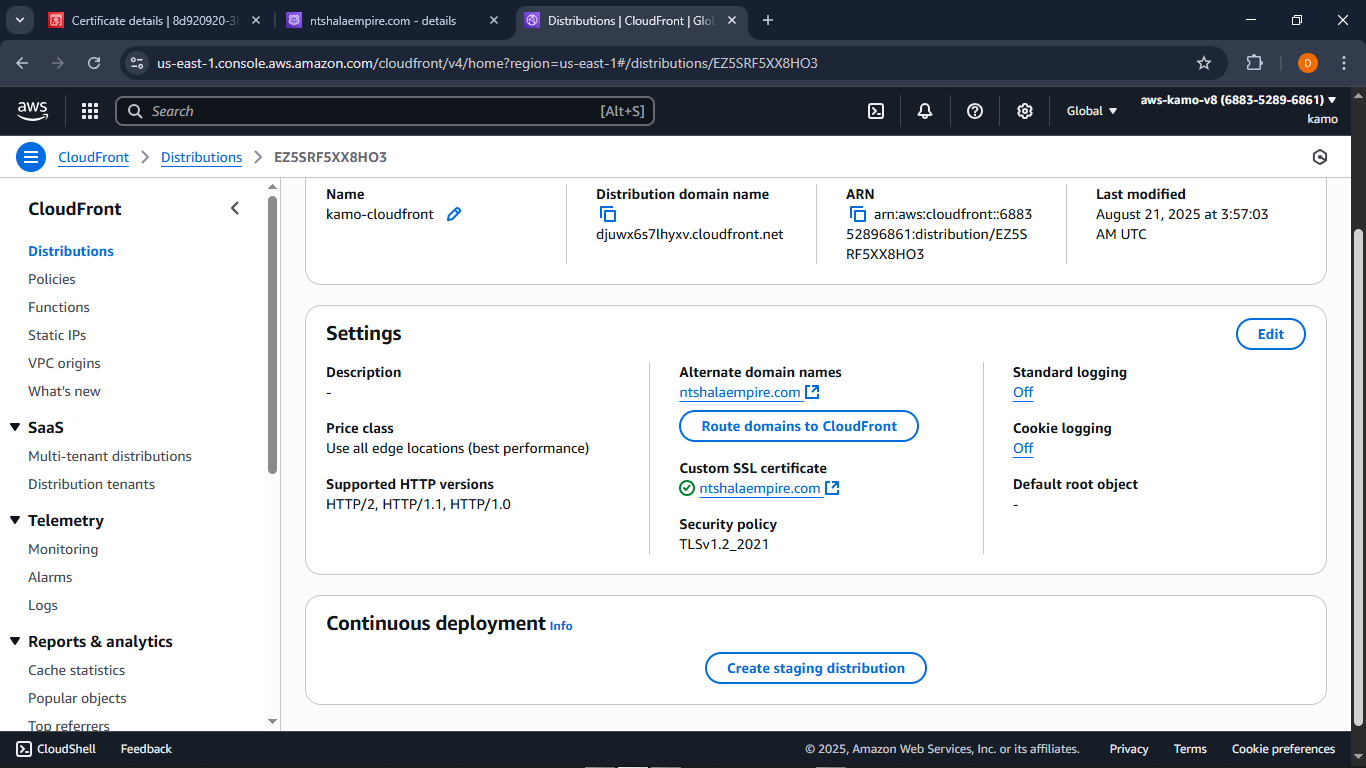The width and height of the screenshot is (1366, 768).
Task: Click inside the AWS search field
Action: [385, 111]
